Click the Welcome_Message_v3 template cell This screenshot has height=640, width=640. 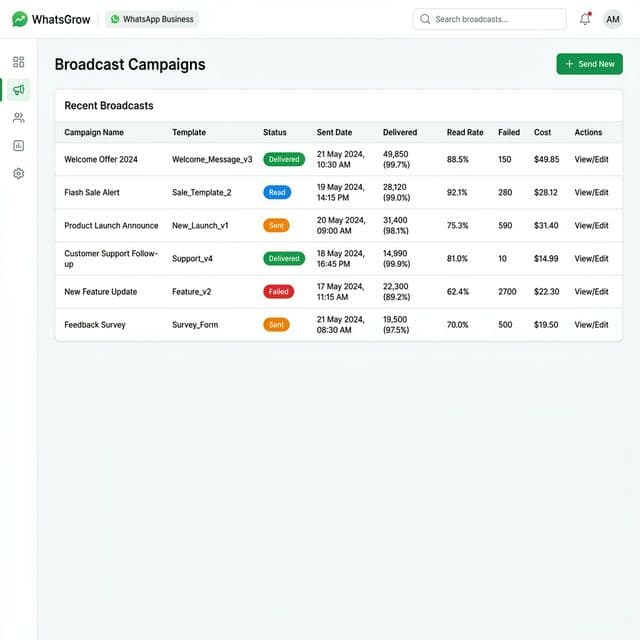[x=212, y=160]
